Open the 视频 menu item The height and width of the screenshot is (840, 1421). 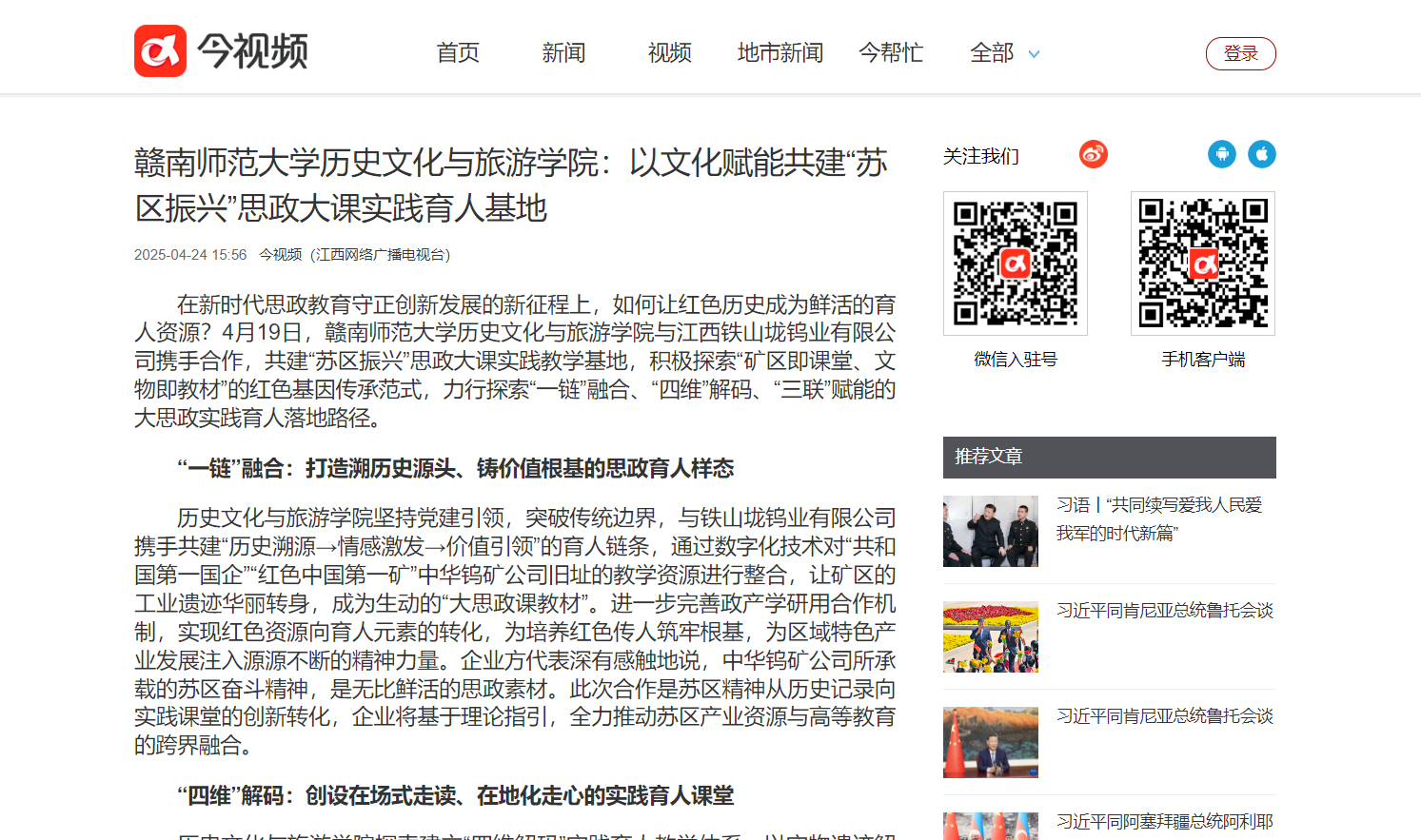click(x=669, y=52)
